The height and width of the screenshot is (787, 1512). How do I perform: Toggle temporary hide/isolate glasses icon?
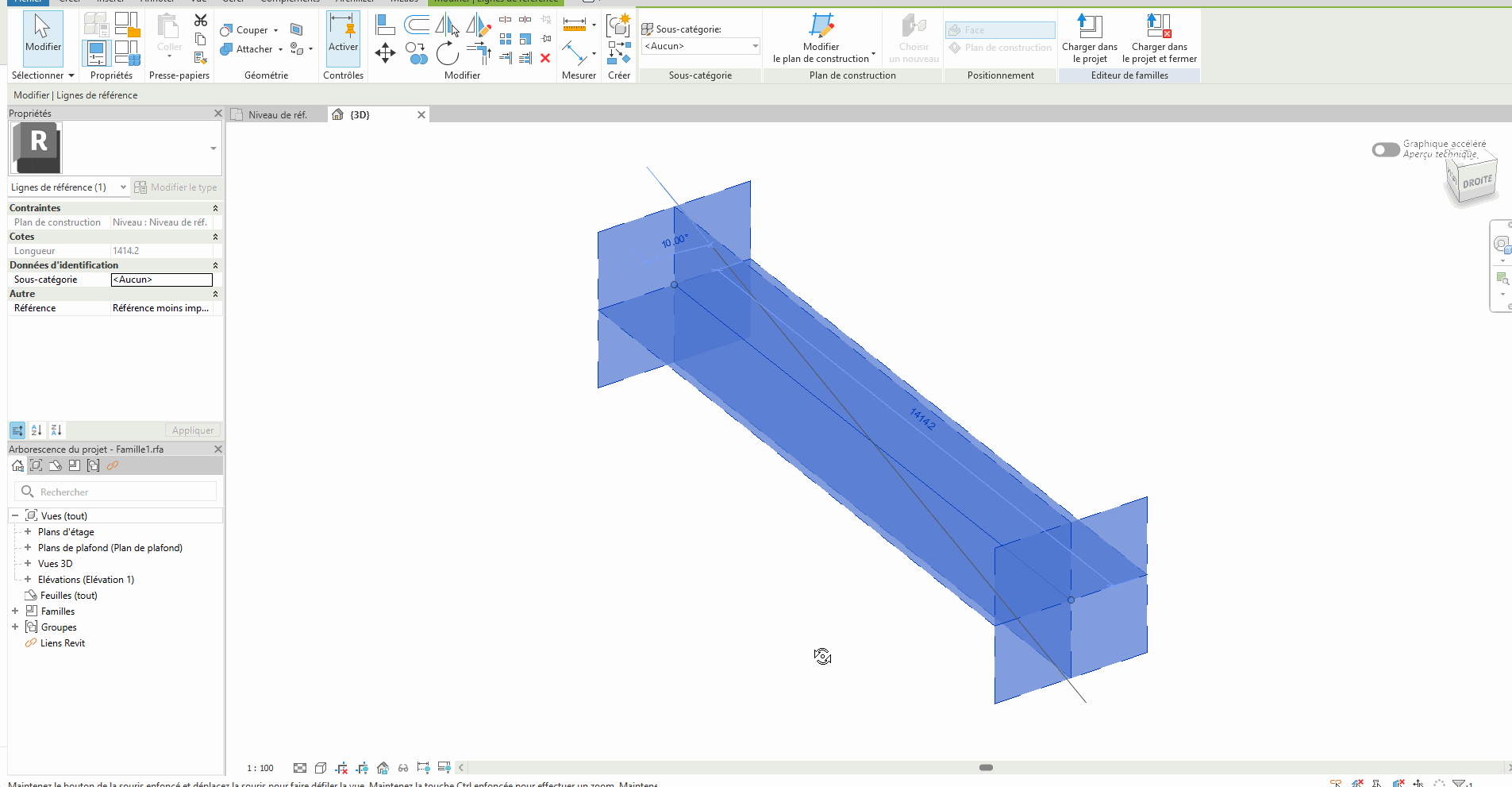[x=403, y=768]
